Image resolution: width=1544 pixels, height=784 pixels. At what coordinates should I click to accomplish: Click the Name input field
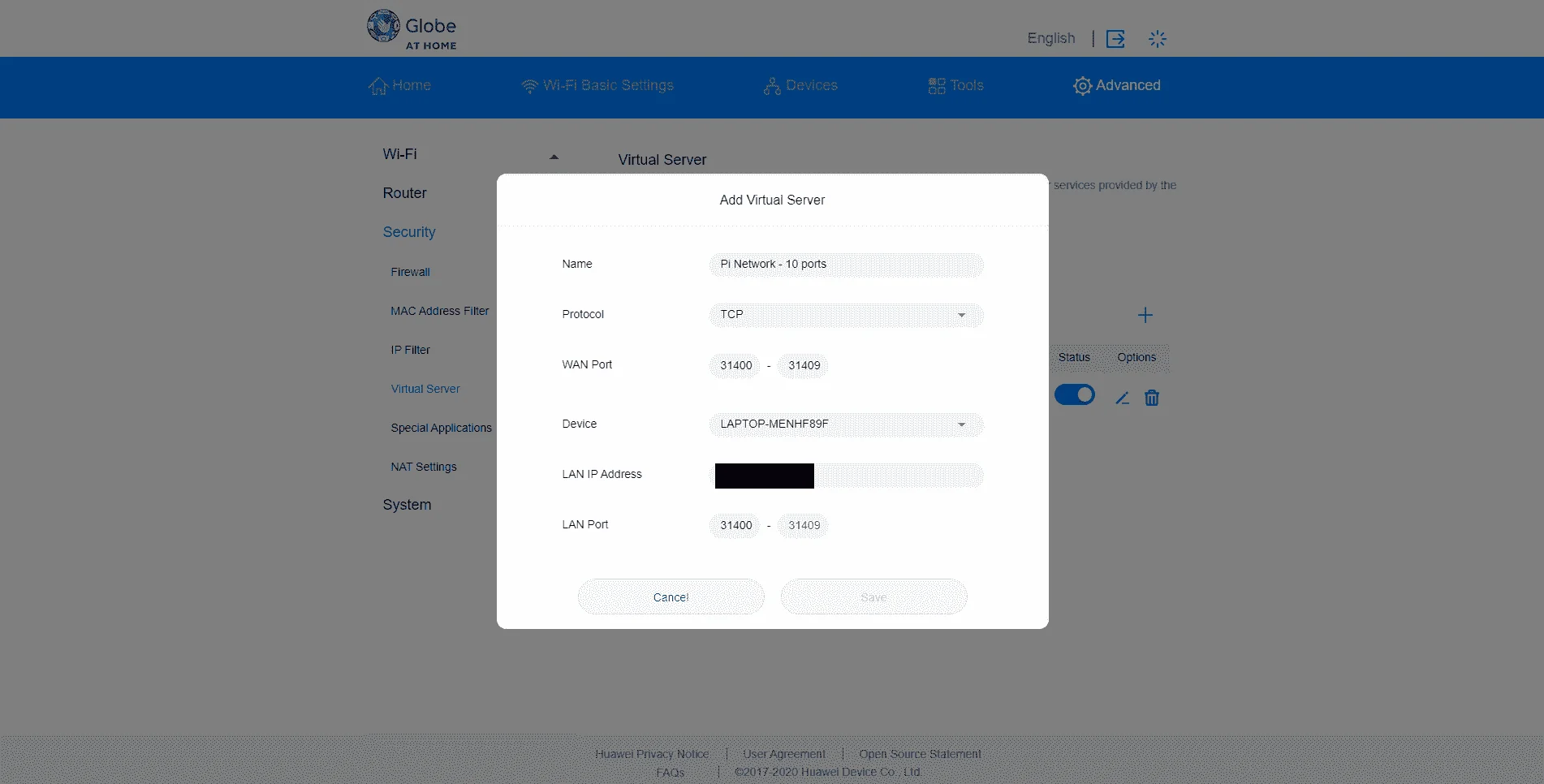coord(846,265)
